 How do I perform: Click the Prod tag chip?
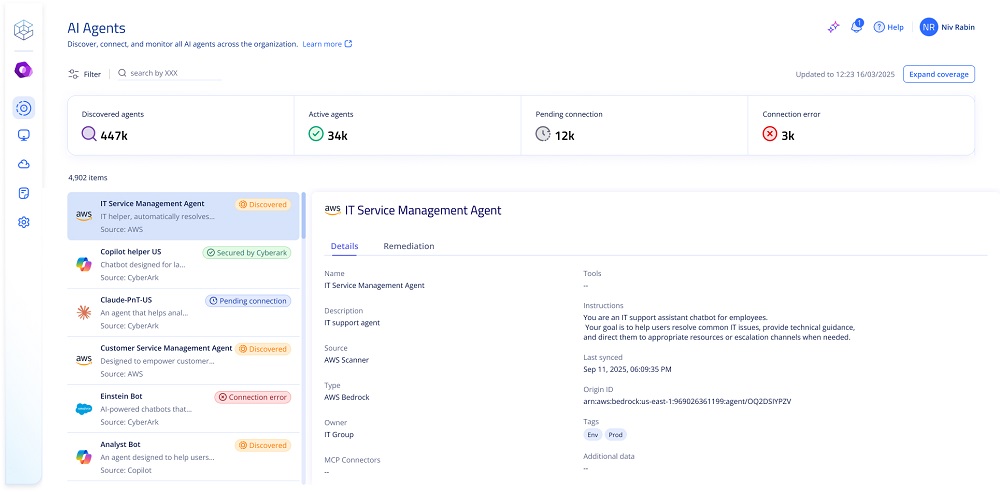click(x=615, y=435)
